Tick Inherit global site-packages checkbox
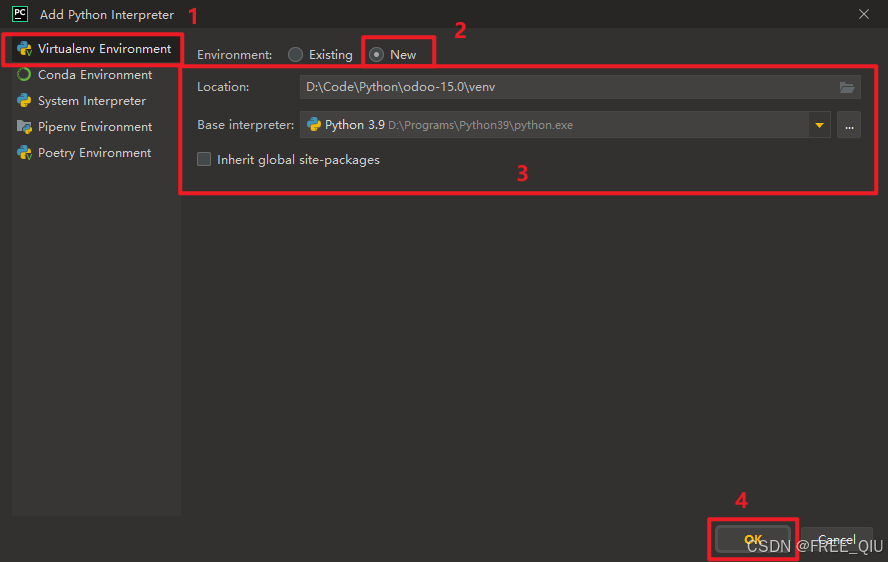Screen dimensions: 888x562 coord(204,159)
